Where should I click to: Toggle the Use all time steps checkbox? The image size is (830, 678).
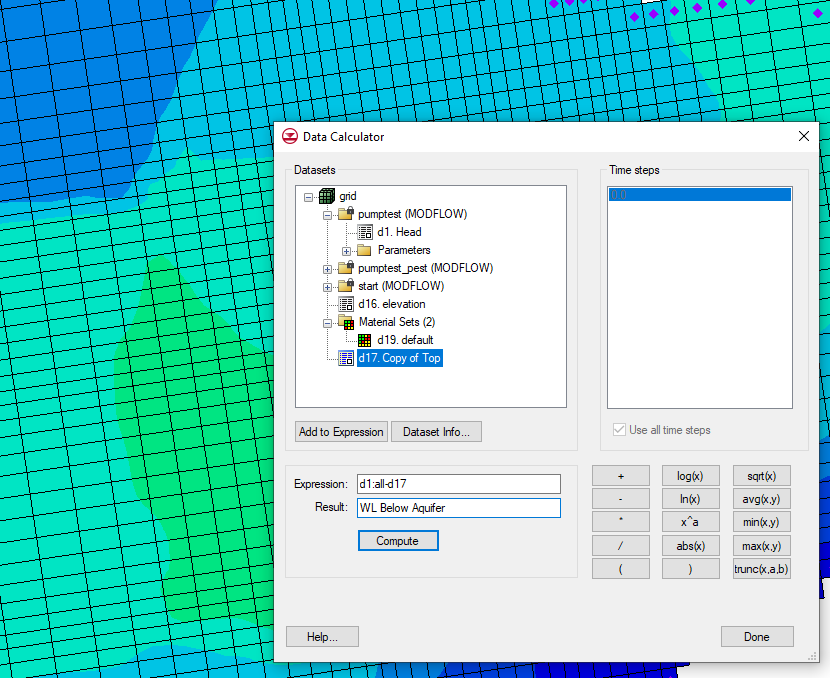coord(619,430)
